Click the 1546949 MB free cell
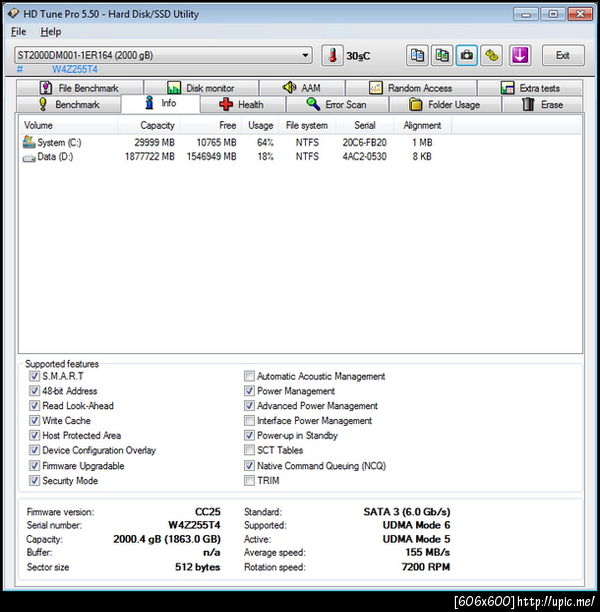This screenshot has height=612, width=600. tap(211, 157)
